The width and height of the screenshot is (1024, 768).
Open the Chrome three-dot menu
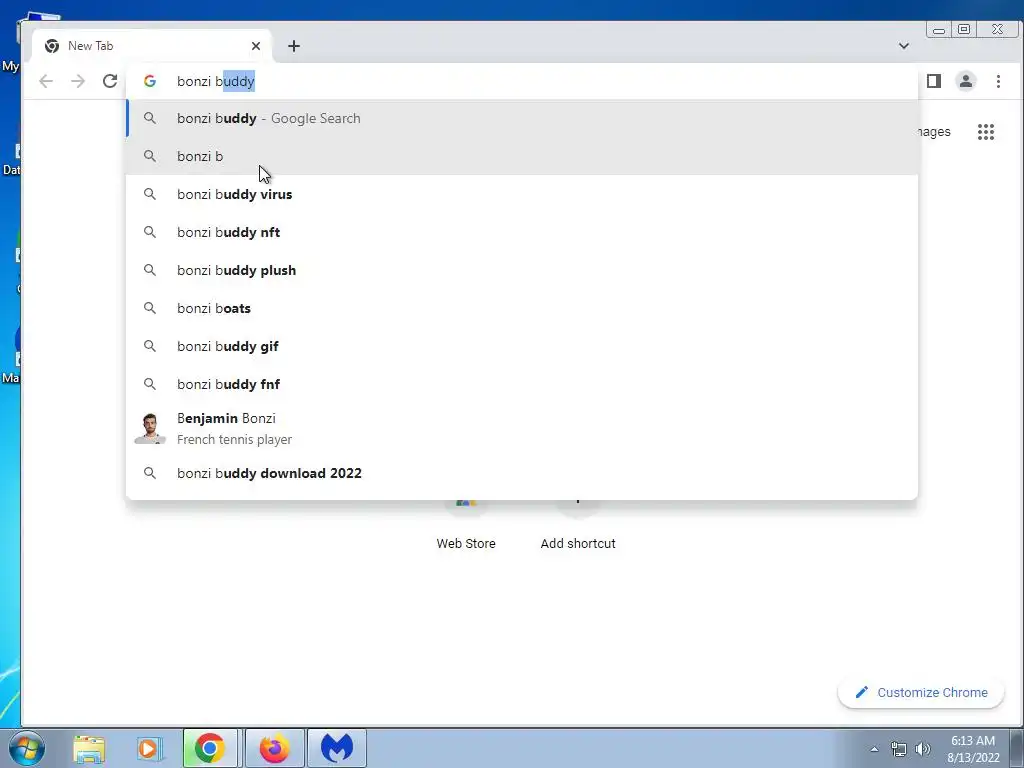pyautogui.click(x=998, y=81)
